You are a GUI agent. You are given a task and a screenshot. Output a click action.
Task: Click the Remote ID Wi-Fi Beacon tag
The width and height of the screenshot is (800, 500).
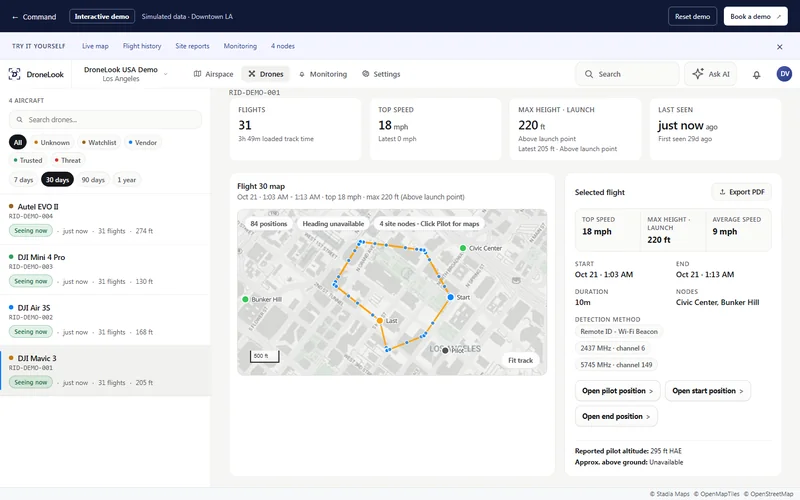pyautogui.click(x=619, y=332)
